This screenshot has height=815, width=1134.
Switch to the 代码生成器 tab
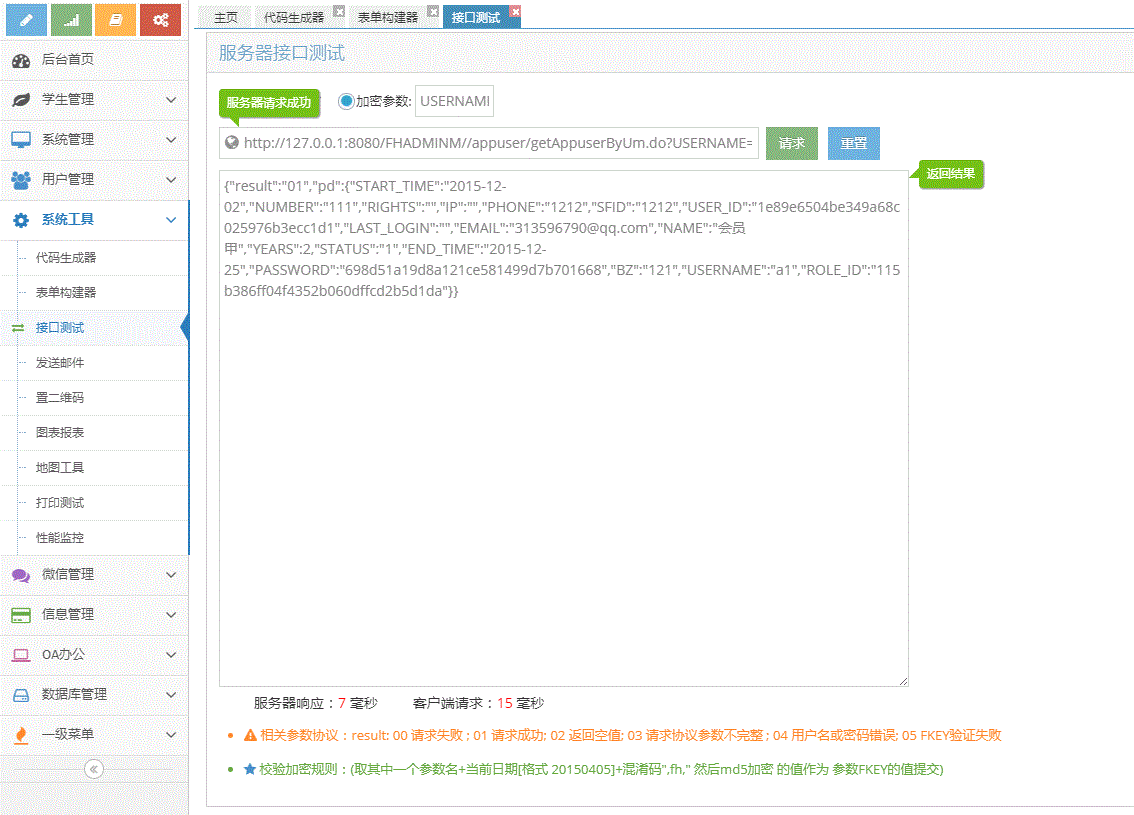tap(293, 17)
